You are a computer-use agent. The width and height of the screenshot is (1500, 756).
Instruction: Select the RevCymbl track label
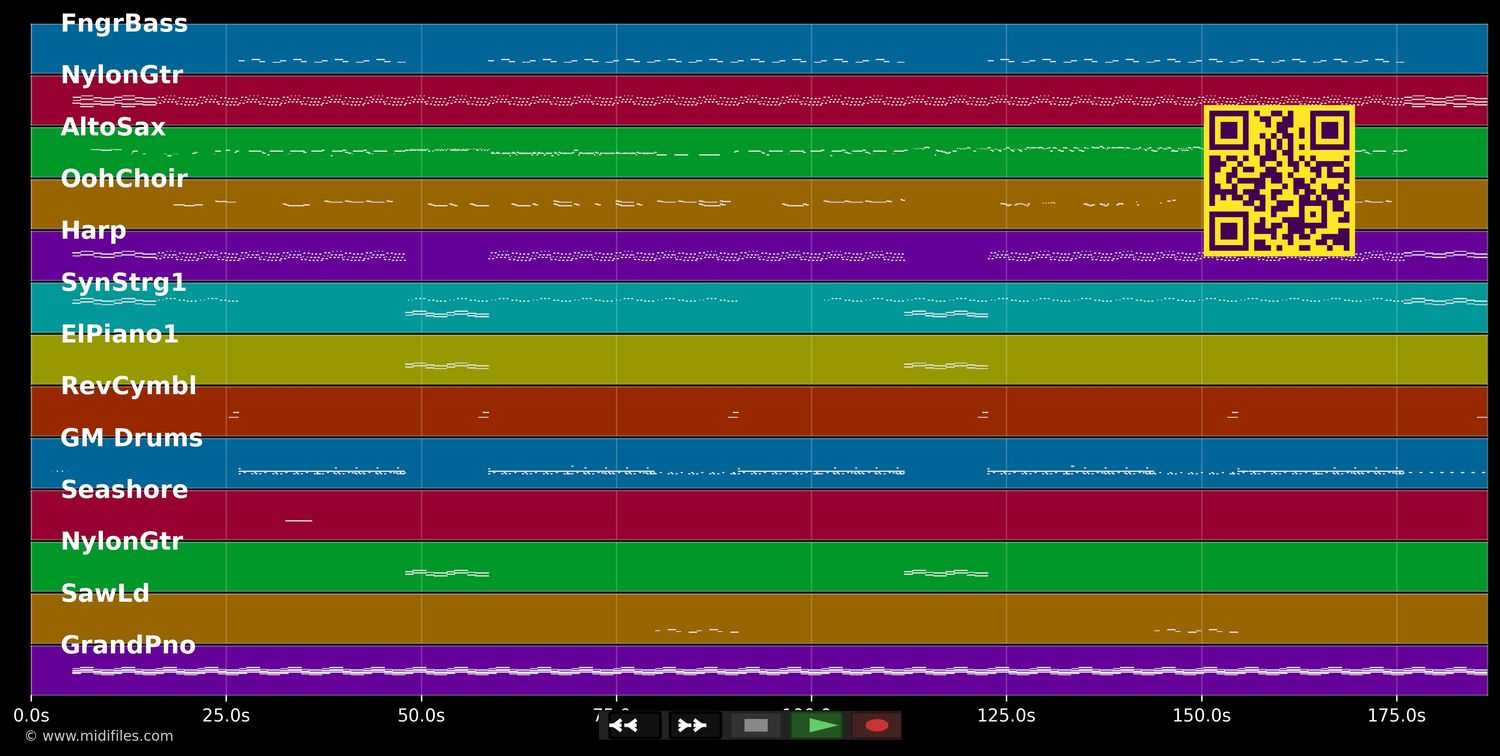pos(128,387)
